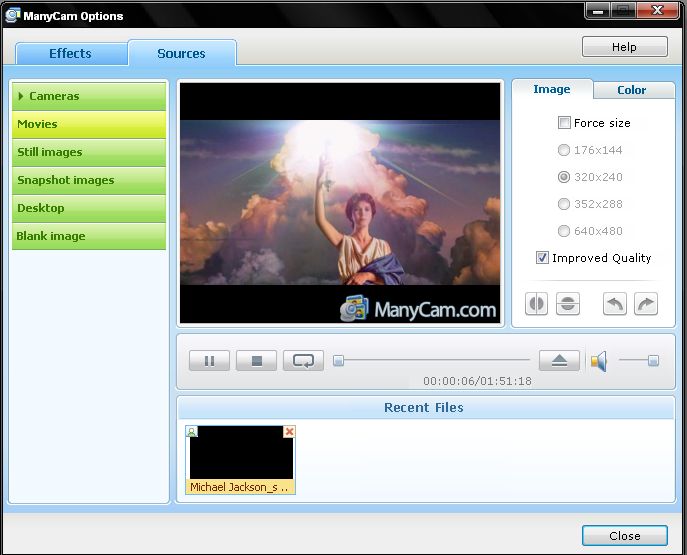The height and width of the screenshot is (555, 687).
Task: Click the Close button
Action: point(624,536)
